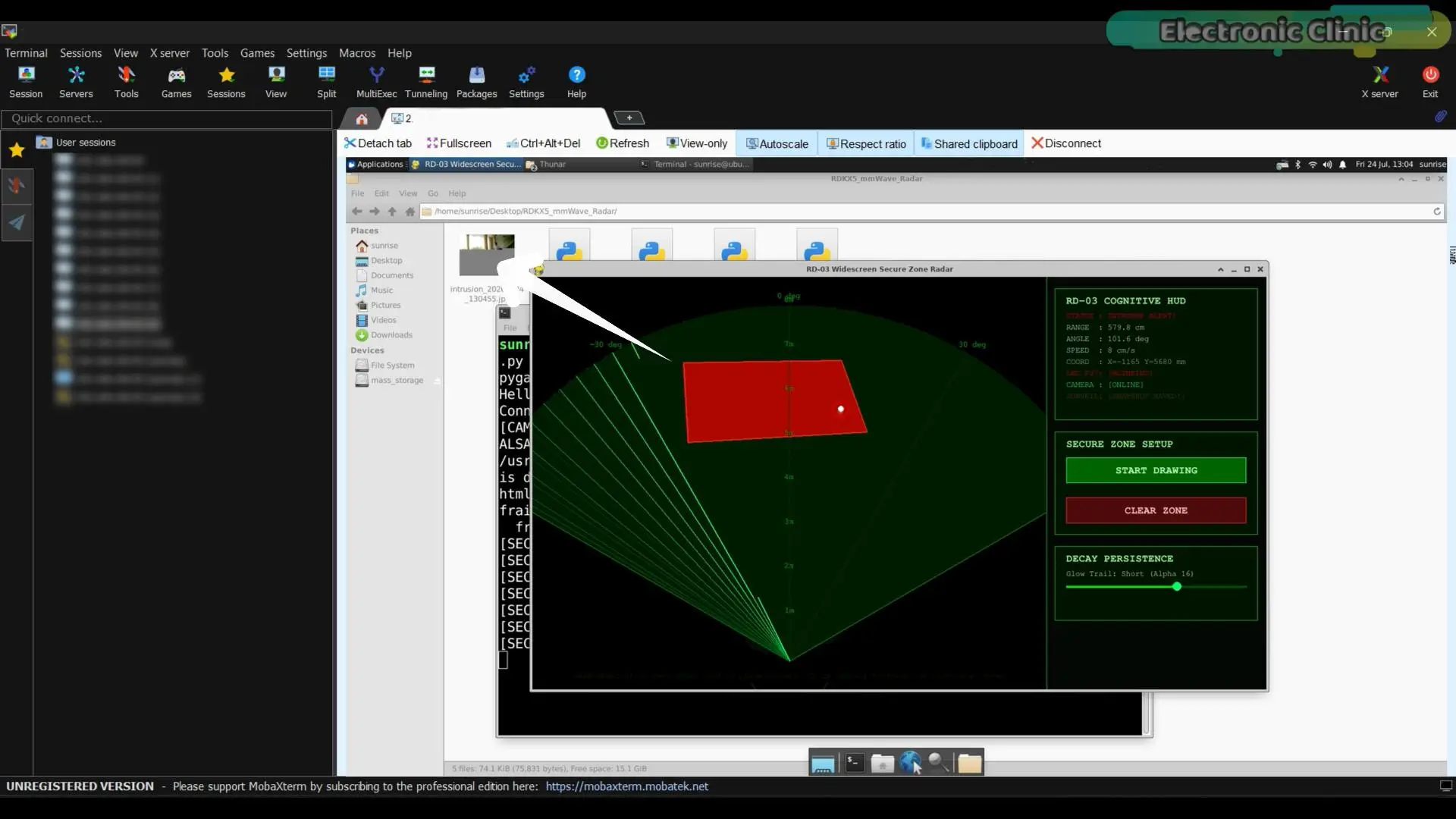Reload folder with Thunar refresh icon

tap(1437, 212)
